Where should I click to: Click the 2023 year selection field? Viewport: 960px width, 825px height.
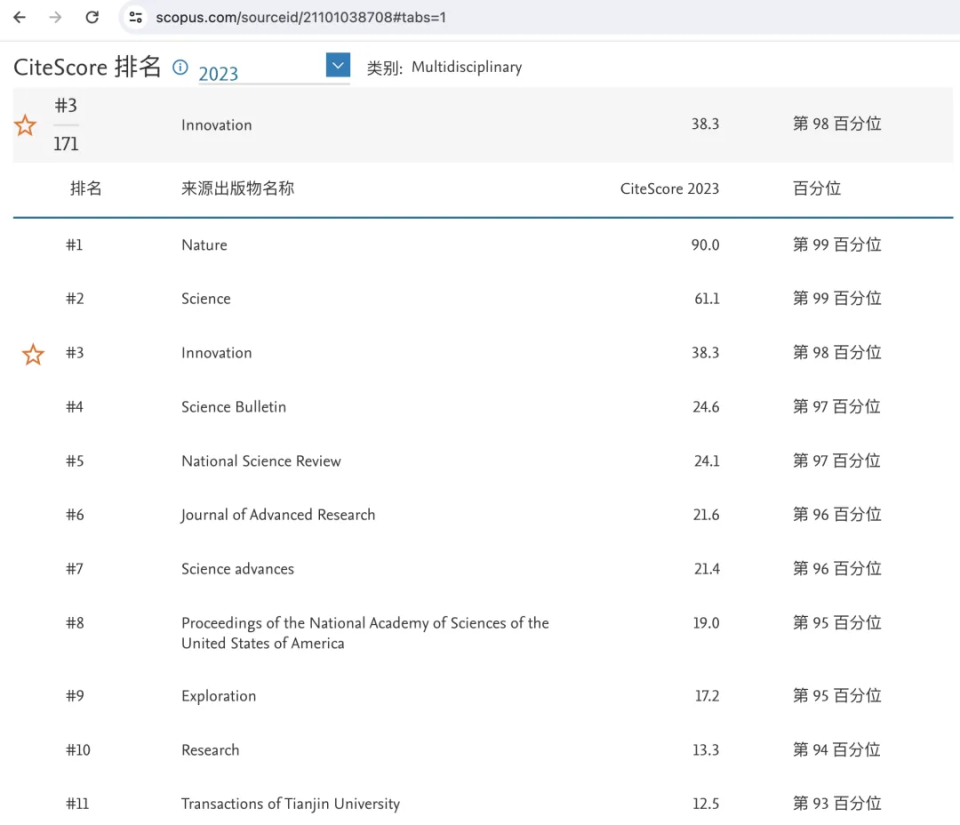(x=260, y=73)
